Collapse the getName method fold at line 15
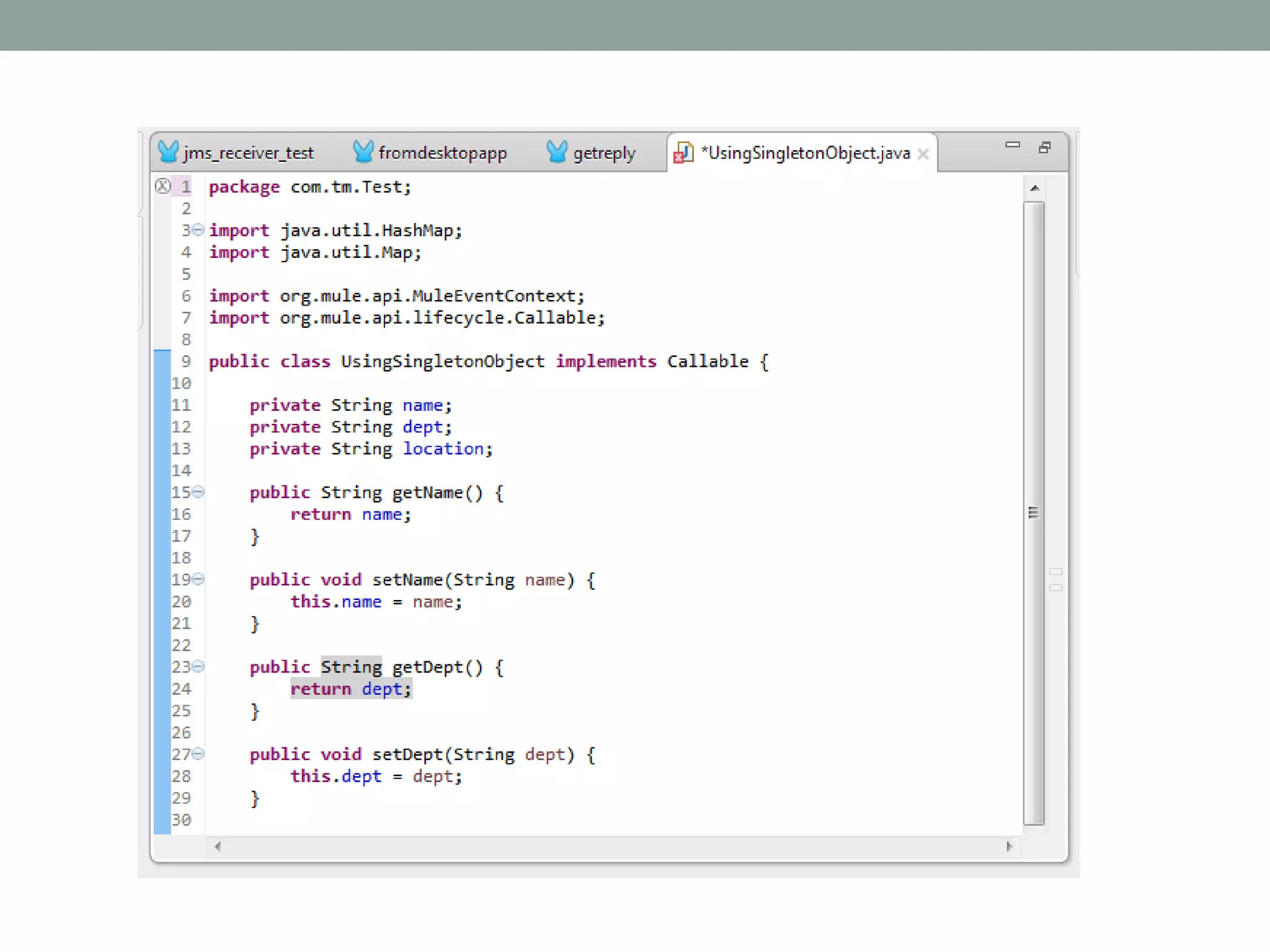The image size is (1270, 952). click(x=198, y=492)
